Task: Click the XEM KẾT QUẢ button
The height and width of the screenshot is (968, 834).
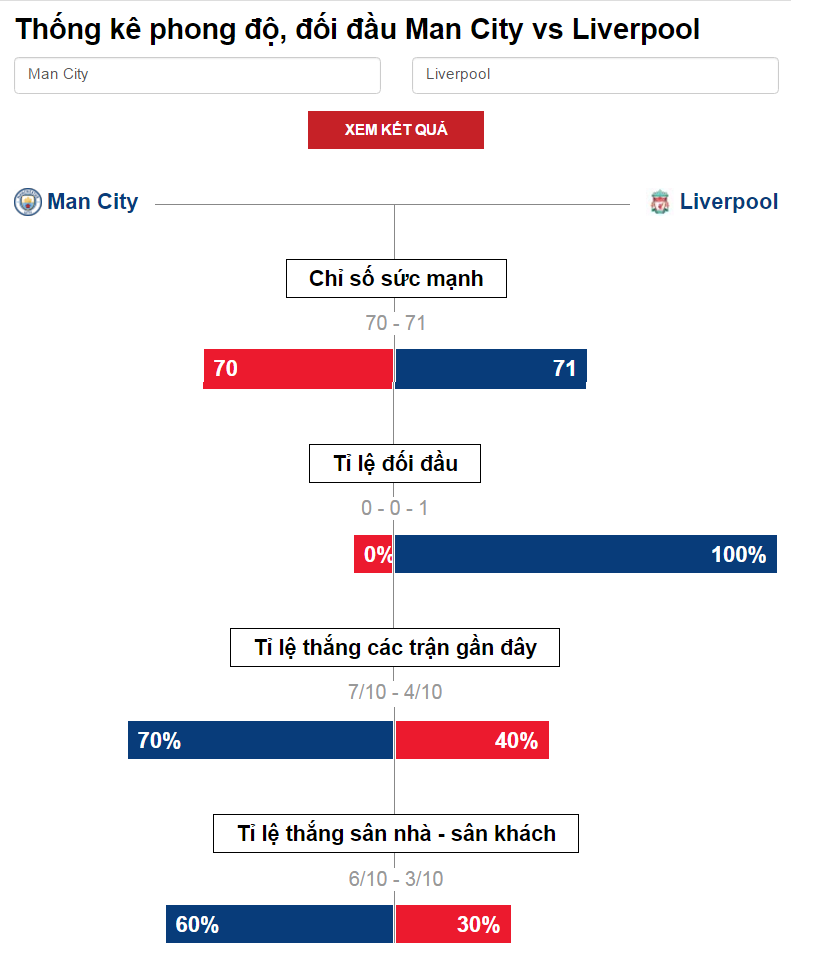Action: click(x=396, y=130)
